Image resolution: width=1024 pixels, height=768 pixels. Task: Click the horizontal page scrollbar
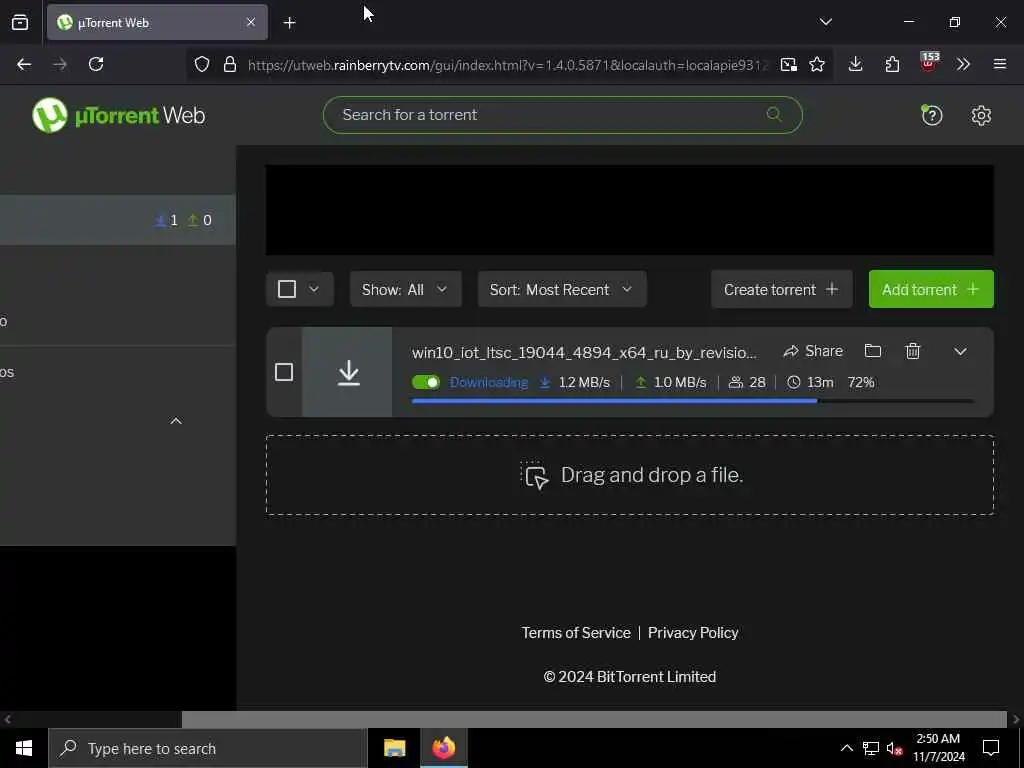point(594,719)
